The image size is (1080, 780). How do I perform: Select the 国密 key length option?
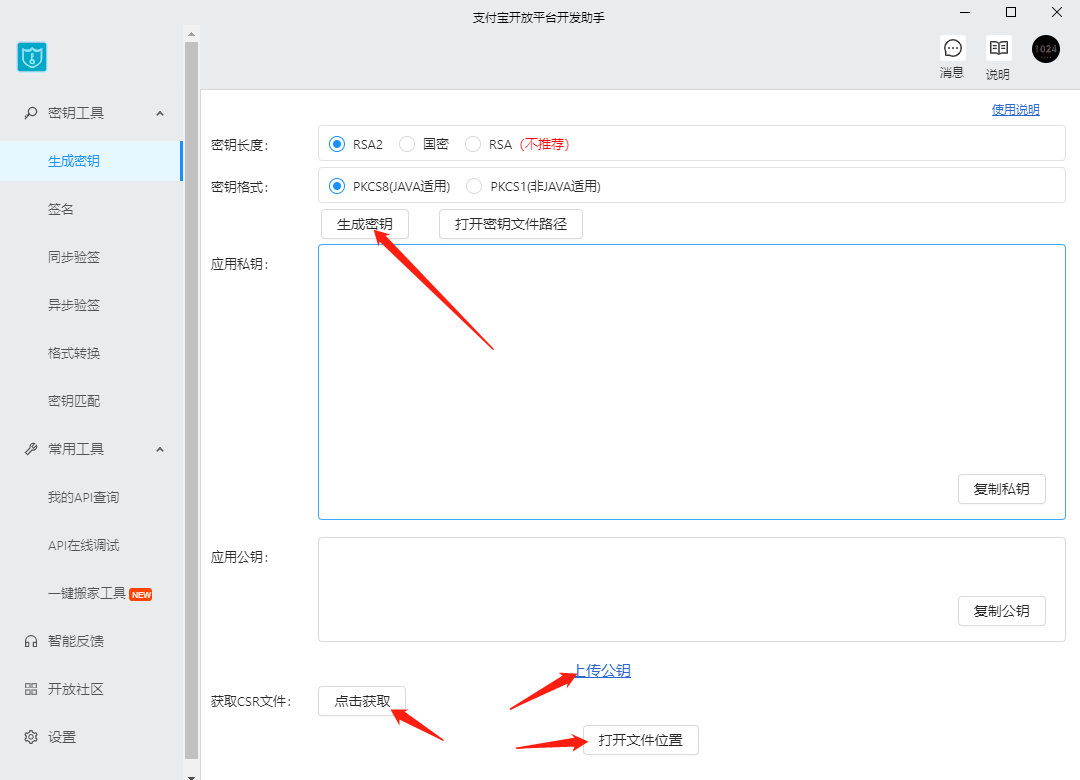pyautogui.click(x=407, y=144)
